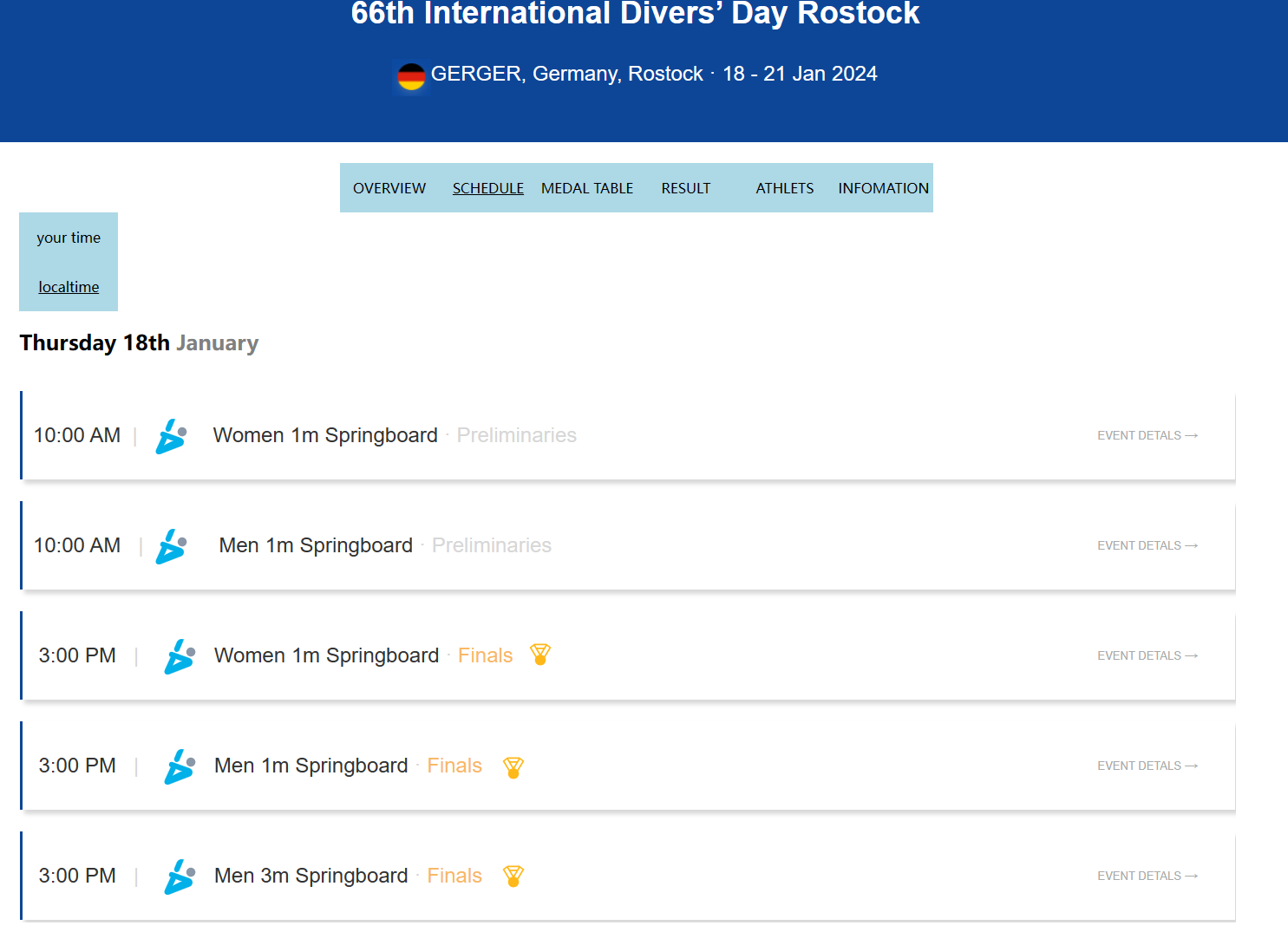1288x932 pixels.
Task: Click diving icon beside Men 1m Springboard Preliminaries
Action: 171,546
